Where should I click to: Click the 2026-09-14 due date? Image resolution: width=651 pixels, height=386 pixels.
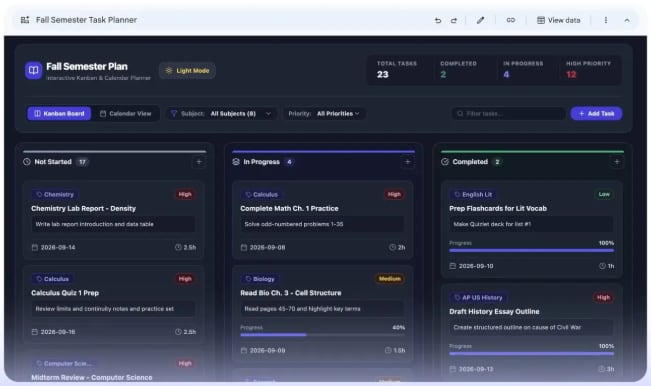tap(54, 247)
